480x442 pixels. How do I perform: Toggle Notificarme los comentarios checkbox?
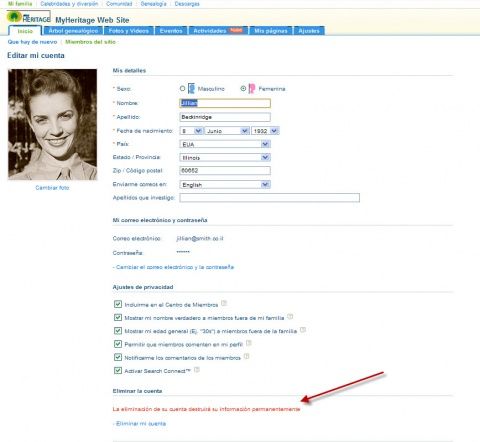[x=118, y=357]
